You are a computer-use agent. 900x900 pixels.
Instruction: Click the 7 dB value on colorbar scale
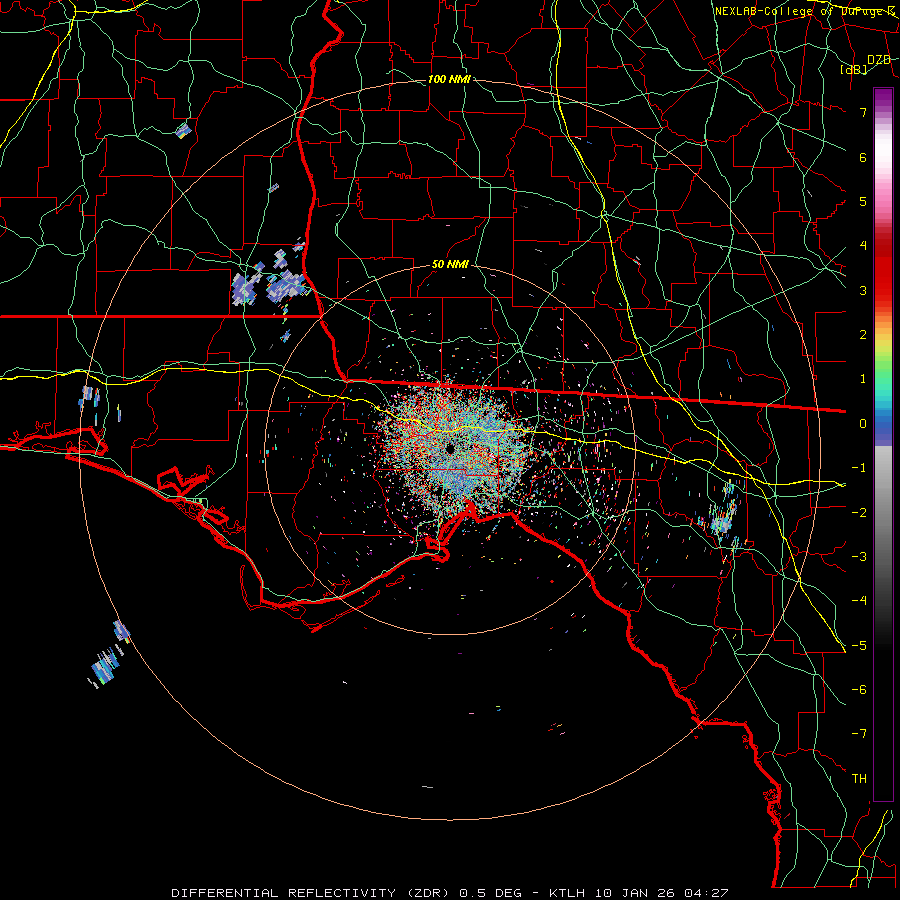click(863, 112)
